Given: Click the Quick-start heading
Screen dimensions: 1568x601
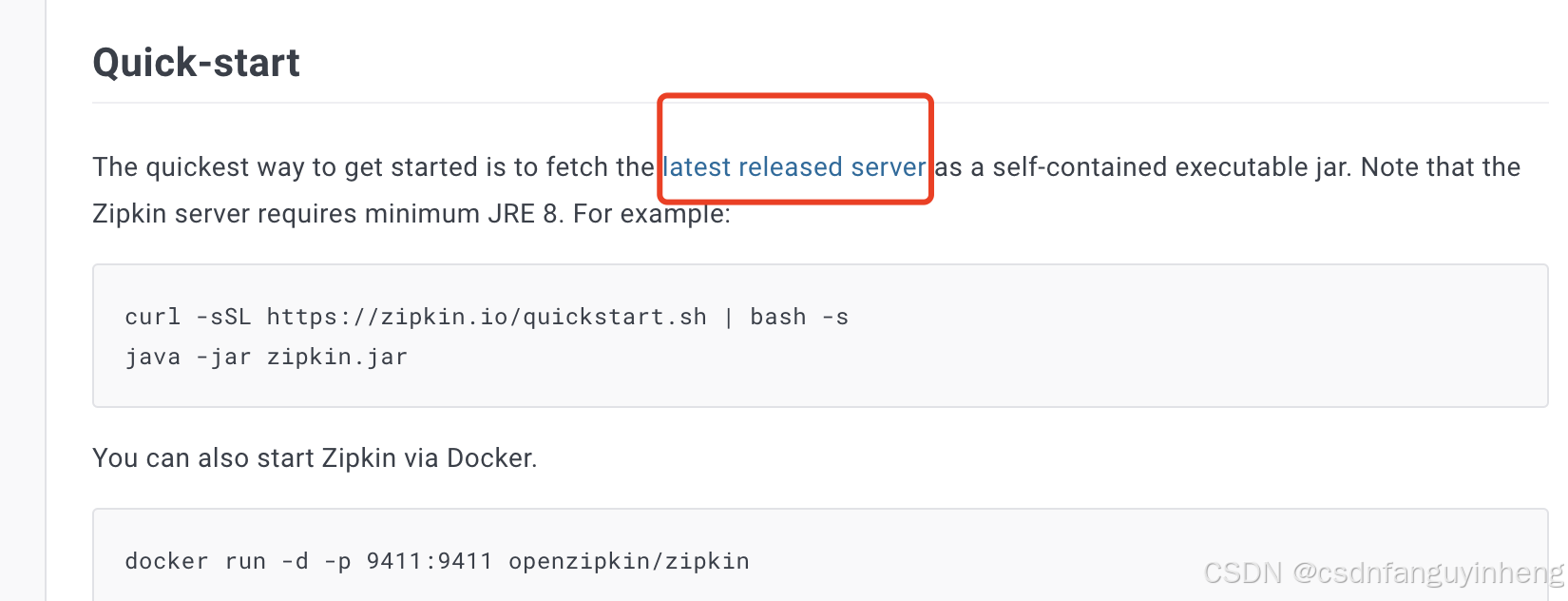Looking at the screenshot, I should [x=196, y=63].
